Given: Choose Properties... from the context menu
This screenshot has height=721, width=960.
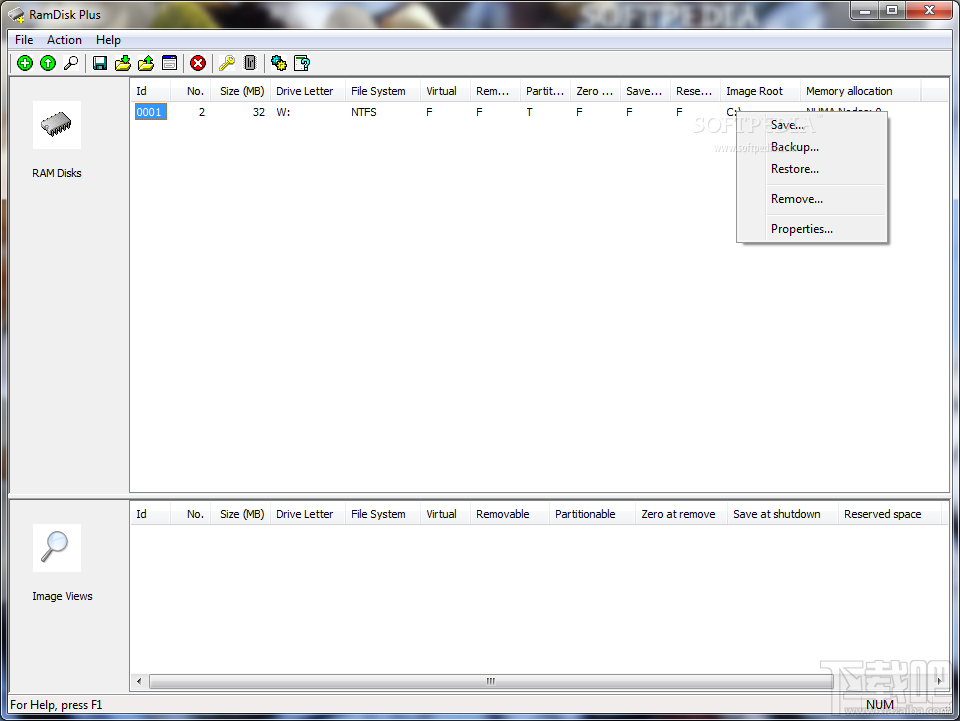Looking at the screenshot, I should pos(811,229).
